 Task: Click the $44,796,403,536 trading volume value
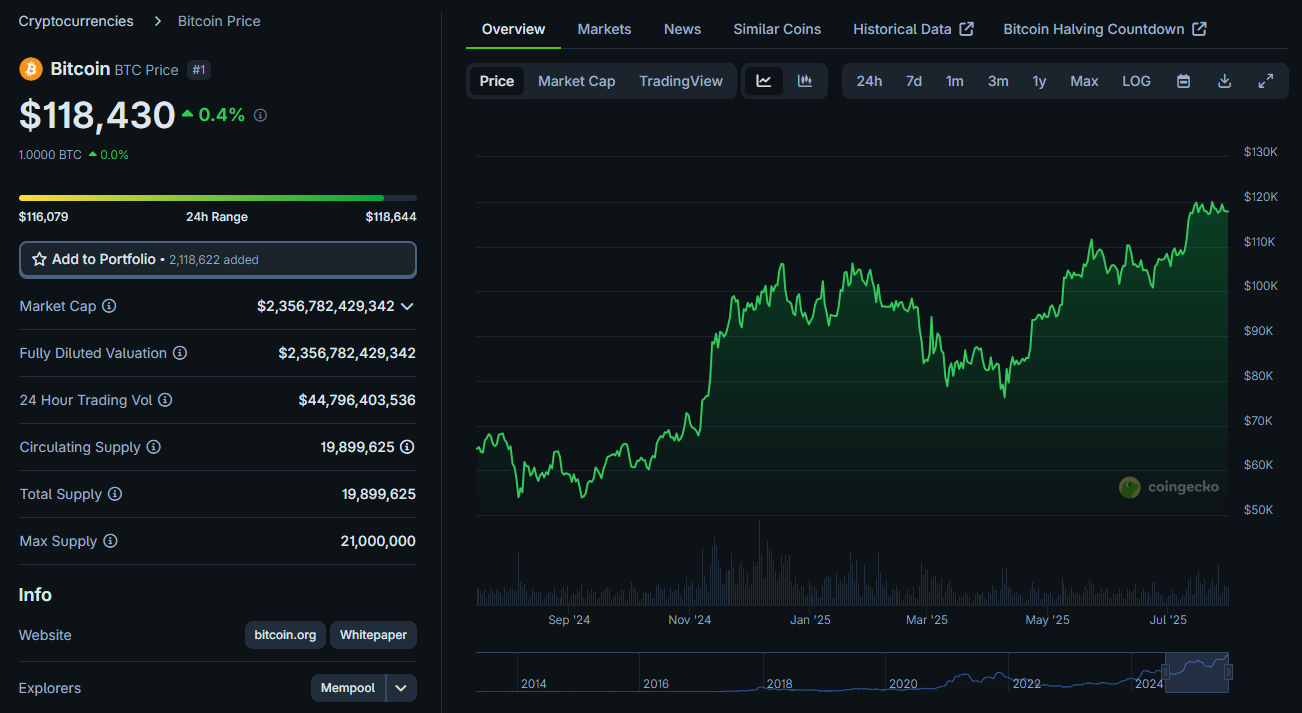(x=357, y=400)
